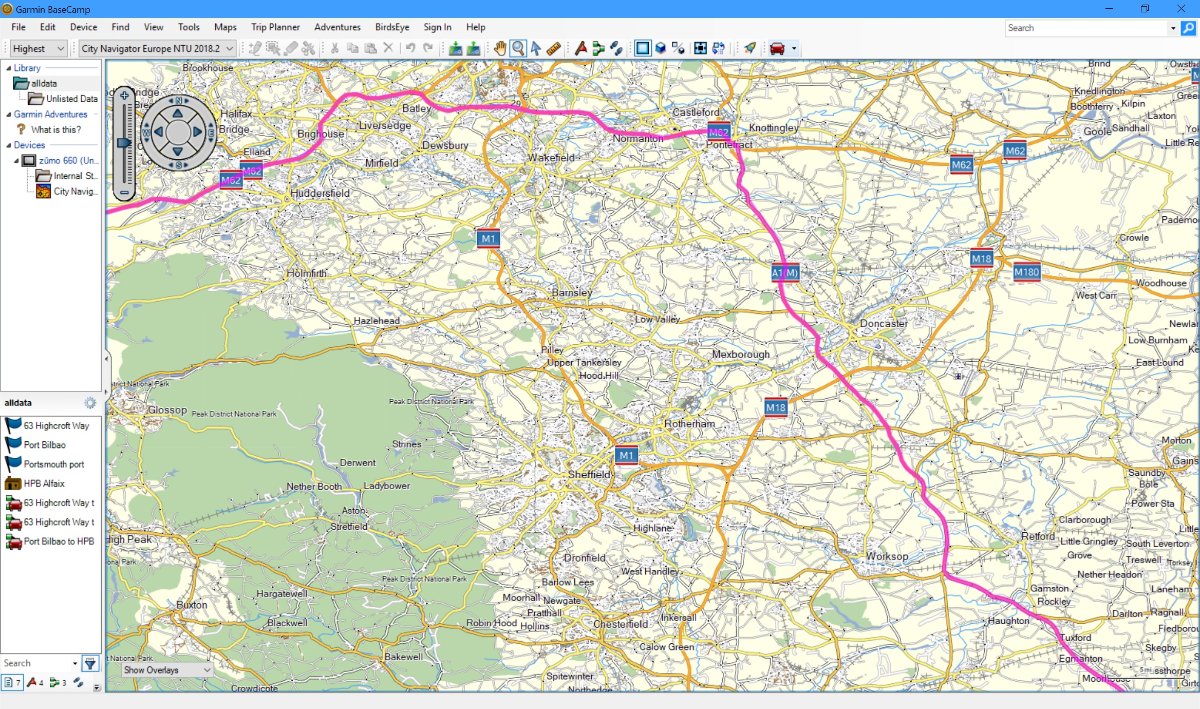Select the City Navigator device map item
This screenshot has width=1200, height=709.
tap(67, 191)
